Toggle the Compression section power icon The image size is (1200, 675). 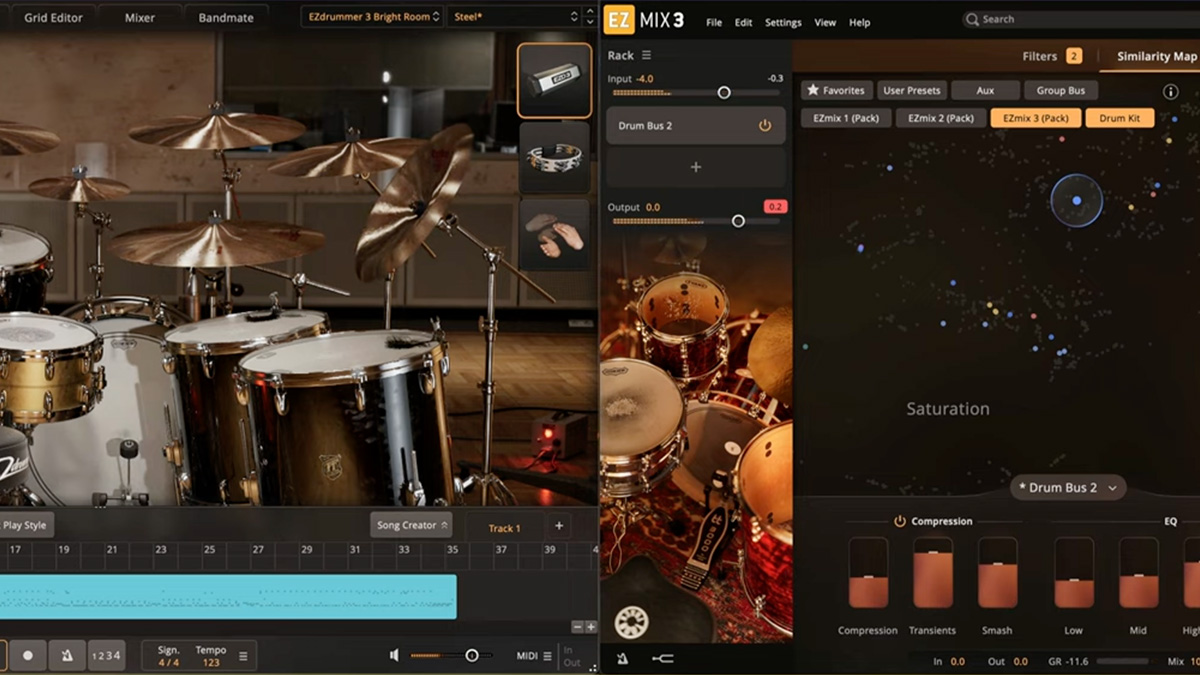click(x=900, y=521)
